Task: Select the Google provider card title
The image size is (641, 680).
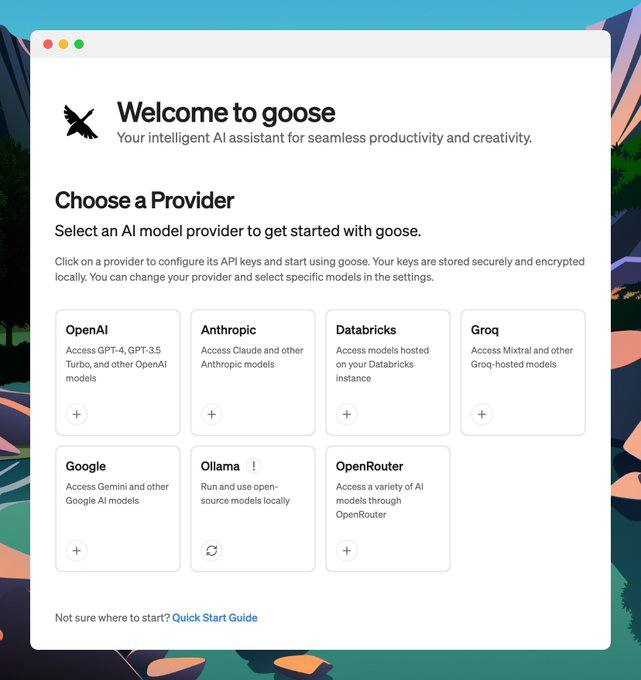Action: coord(85,466)
